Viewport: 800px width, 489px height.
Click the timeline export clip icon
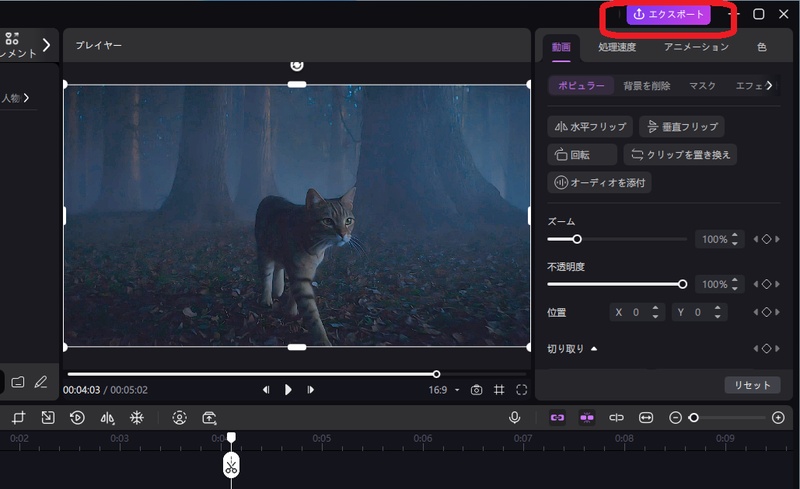[x=209, y=418]
